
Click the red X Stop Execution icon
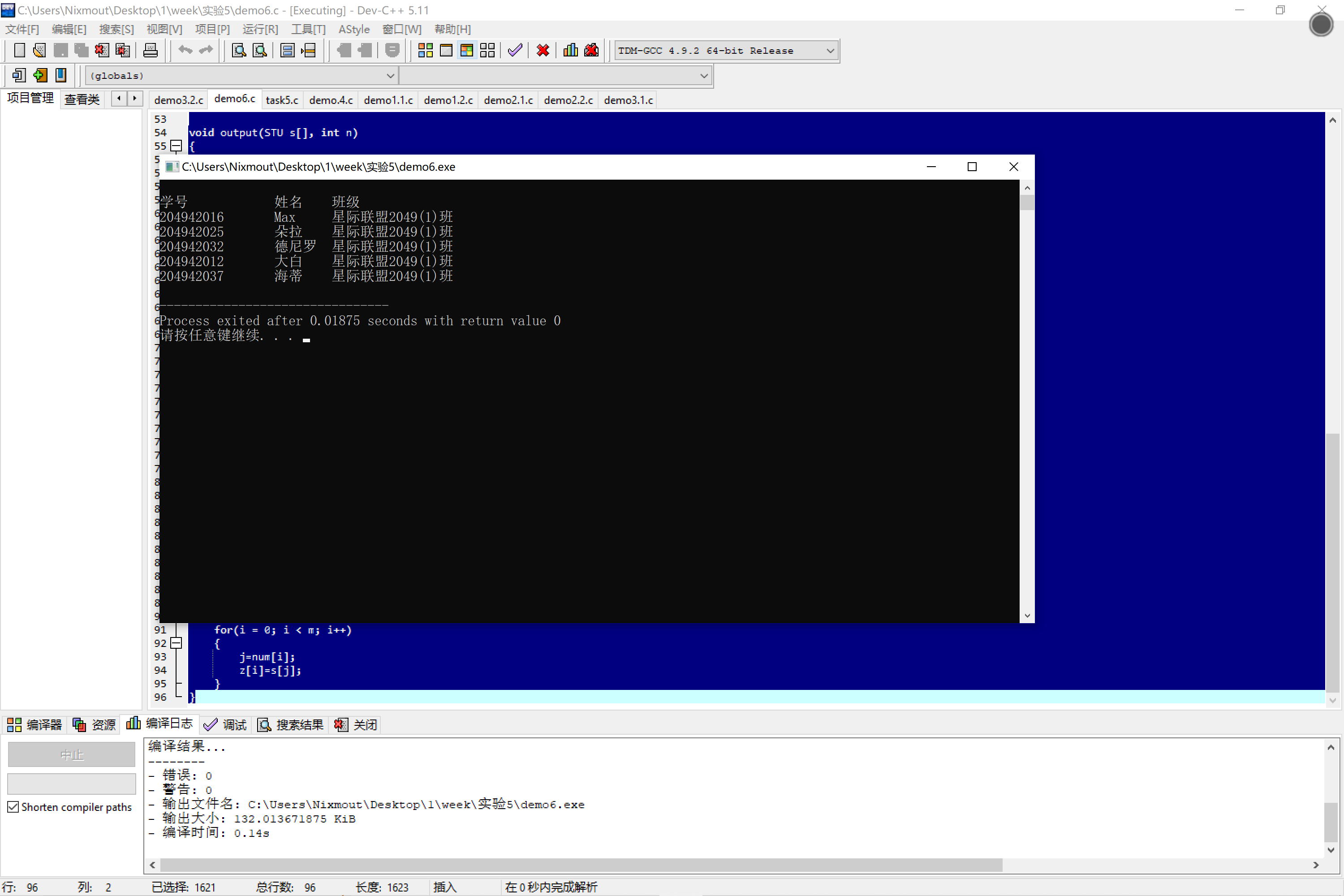click(x=543, y=50)
